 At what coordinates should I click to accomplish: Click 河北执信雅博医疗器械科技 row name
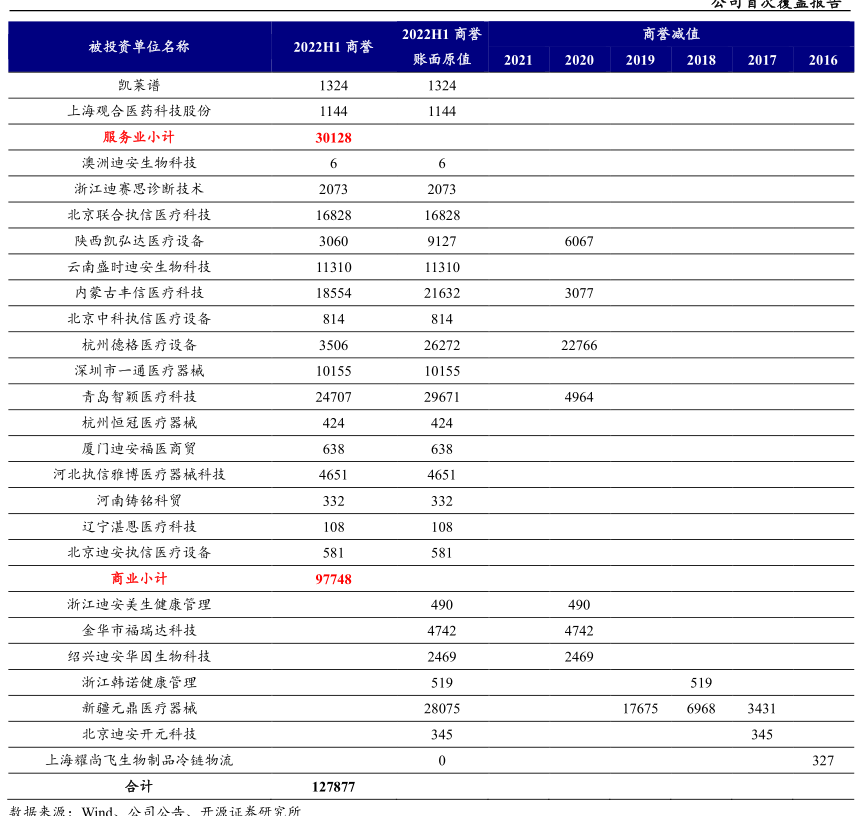click(139, 474)
